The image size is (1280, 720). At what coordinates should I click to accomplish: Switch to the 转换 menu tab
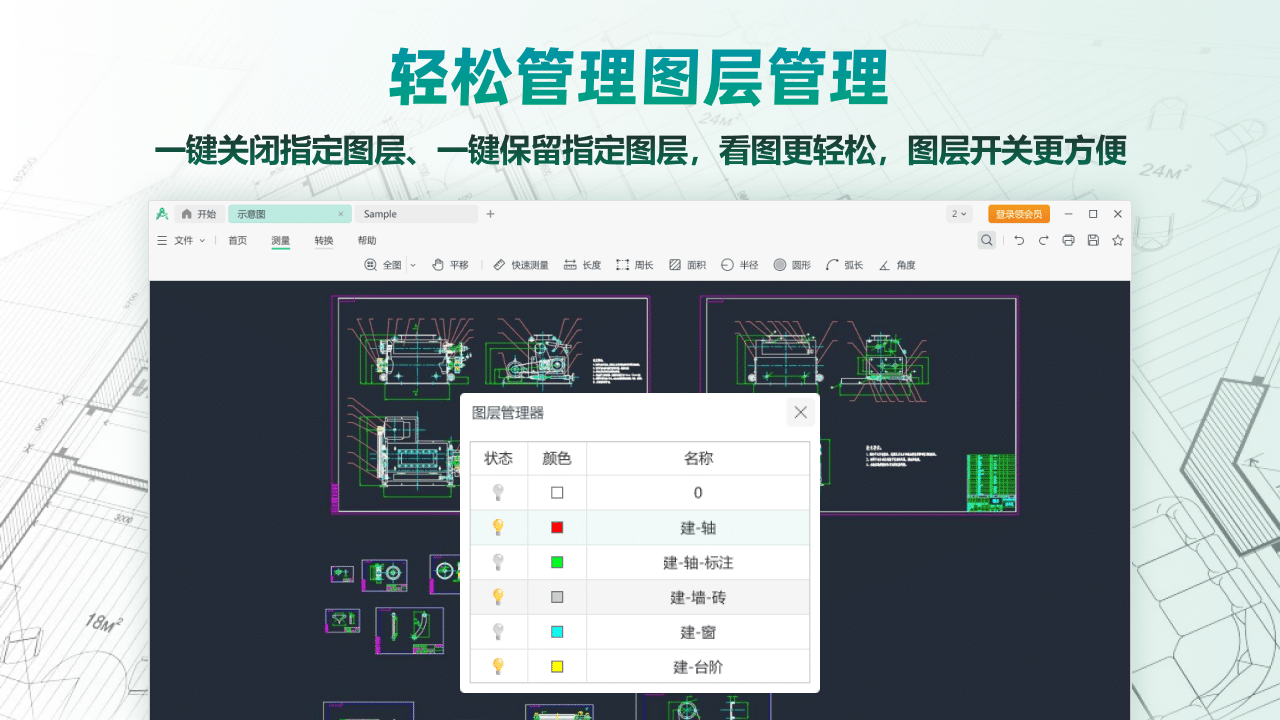click(324, 240)
